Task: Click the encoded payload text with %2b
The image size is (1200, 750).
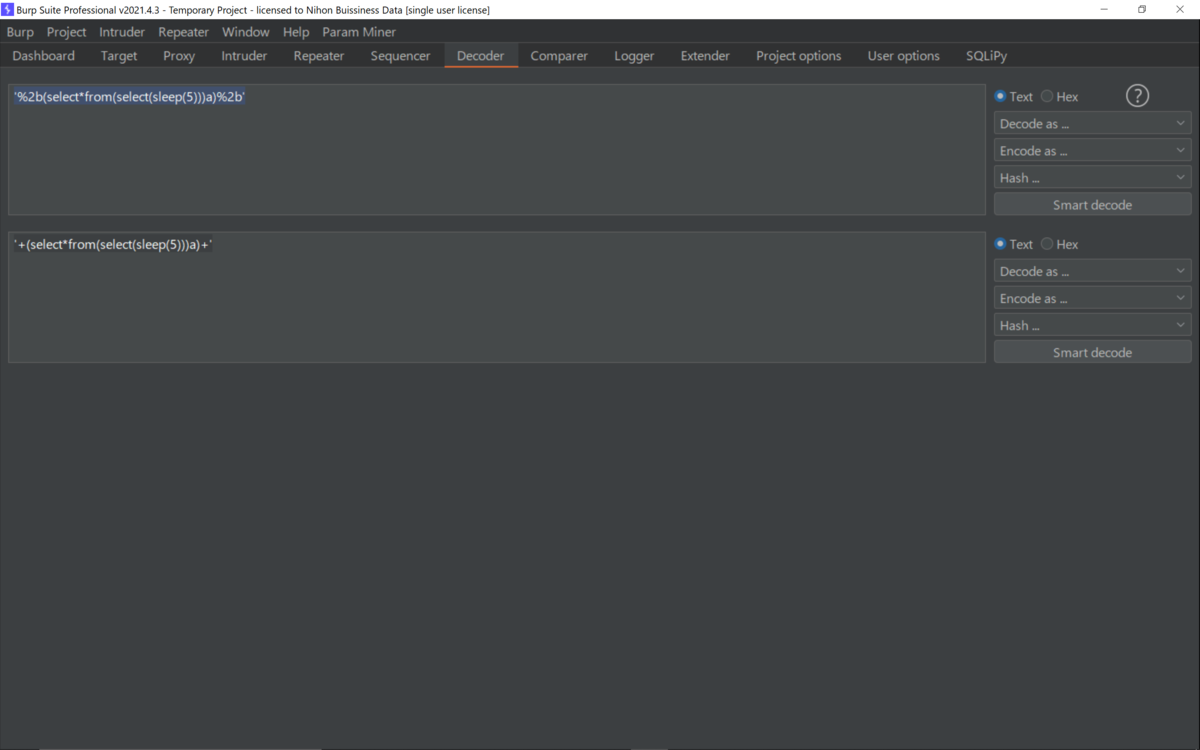Action: (x=130, y=97)
